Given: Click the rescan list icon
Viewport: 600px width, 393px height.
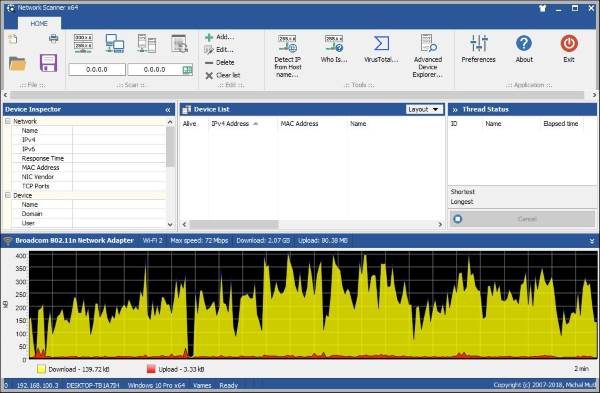Looking at the screenshot, I should (x=179, y=43).
